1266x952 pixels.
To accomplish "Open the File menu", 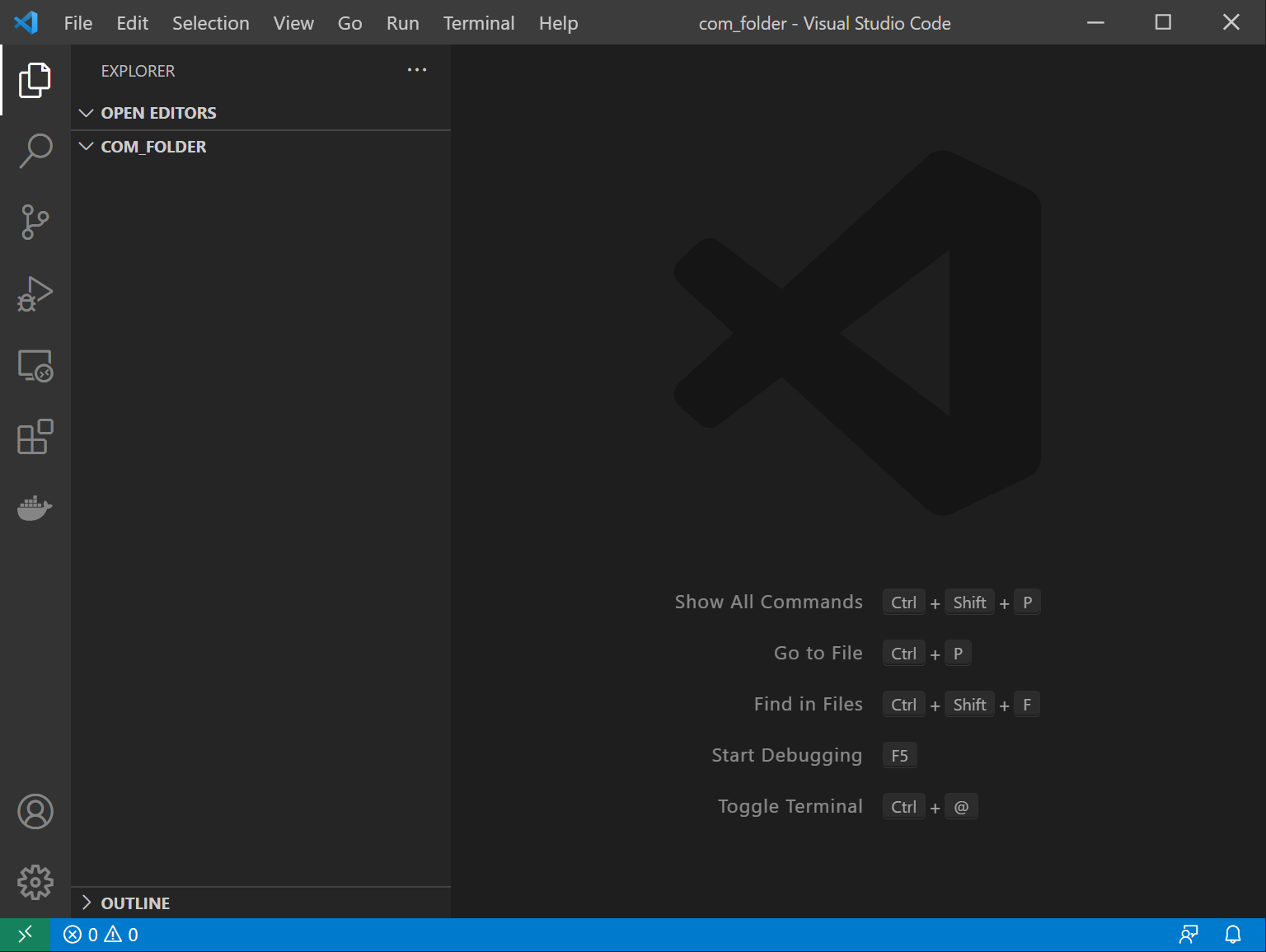I will 78,23.
